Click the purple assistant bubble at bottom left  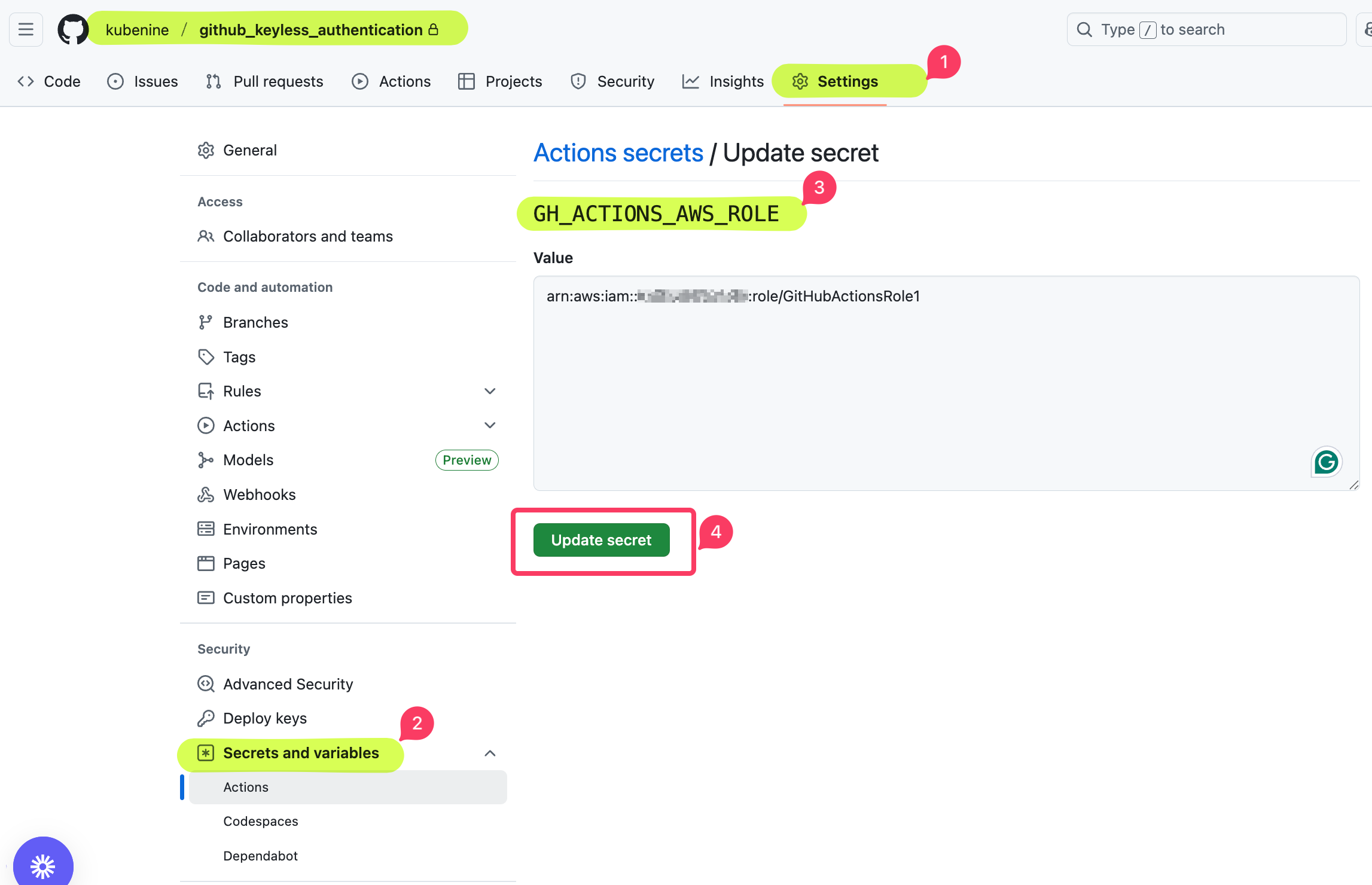click(x=43, y=863)
